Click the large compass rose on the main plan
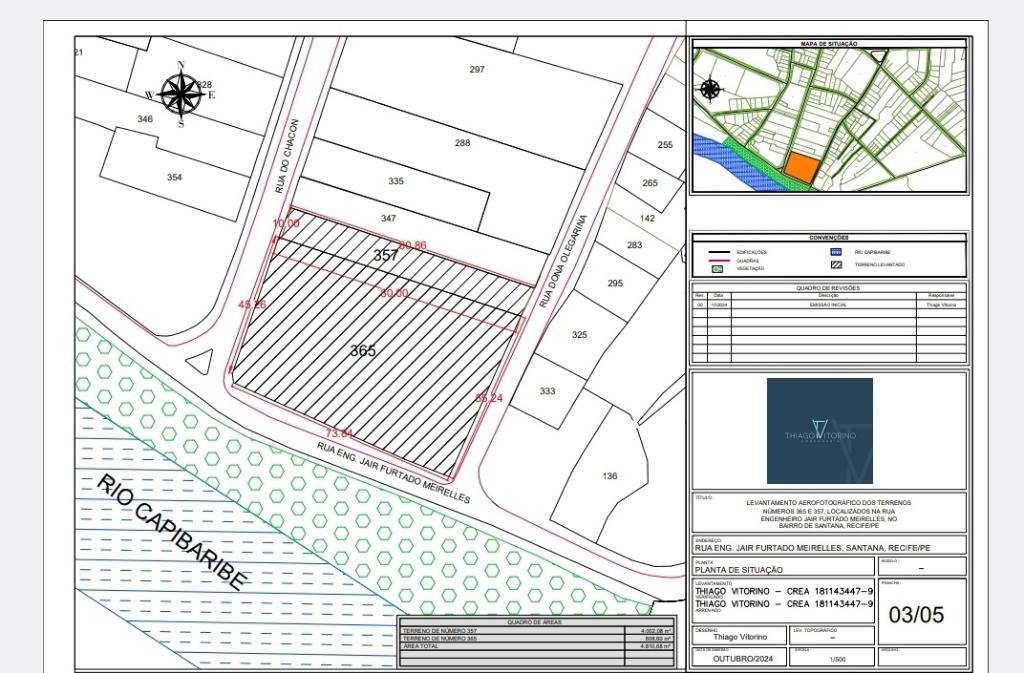 pos(181,96)
